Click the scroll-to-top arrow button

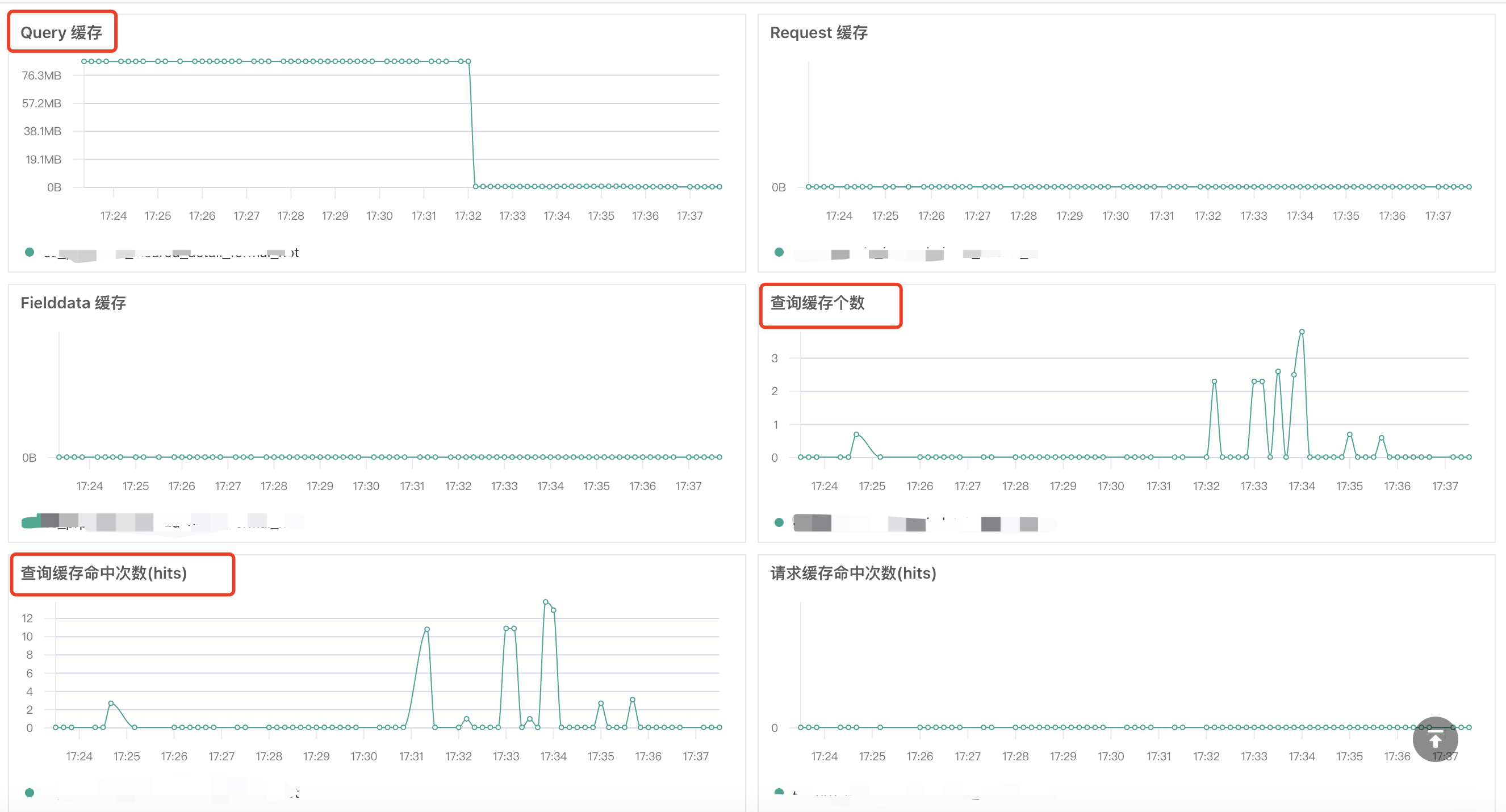[1434, 739]
